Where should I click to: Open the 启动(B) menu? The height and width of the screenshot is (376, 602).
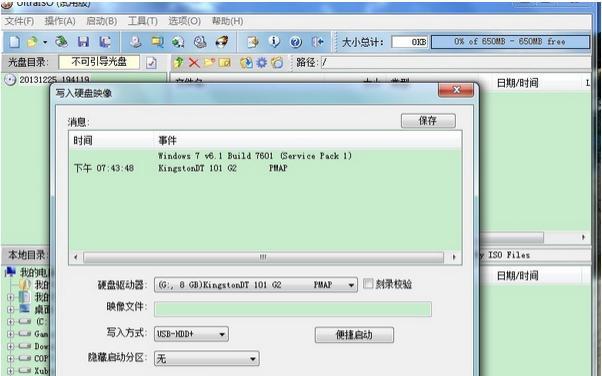coord(102,21)
